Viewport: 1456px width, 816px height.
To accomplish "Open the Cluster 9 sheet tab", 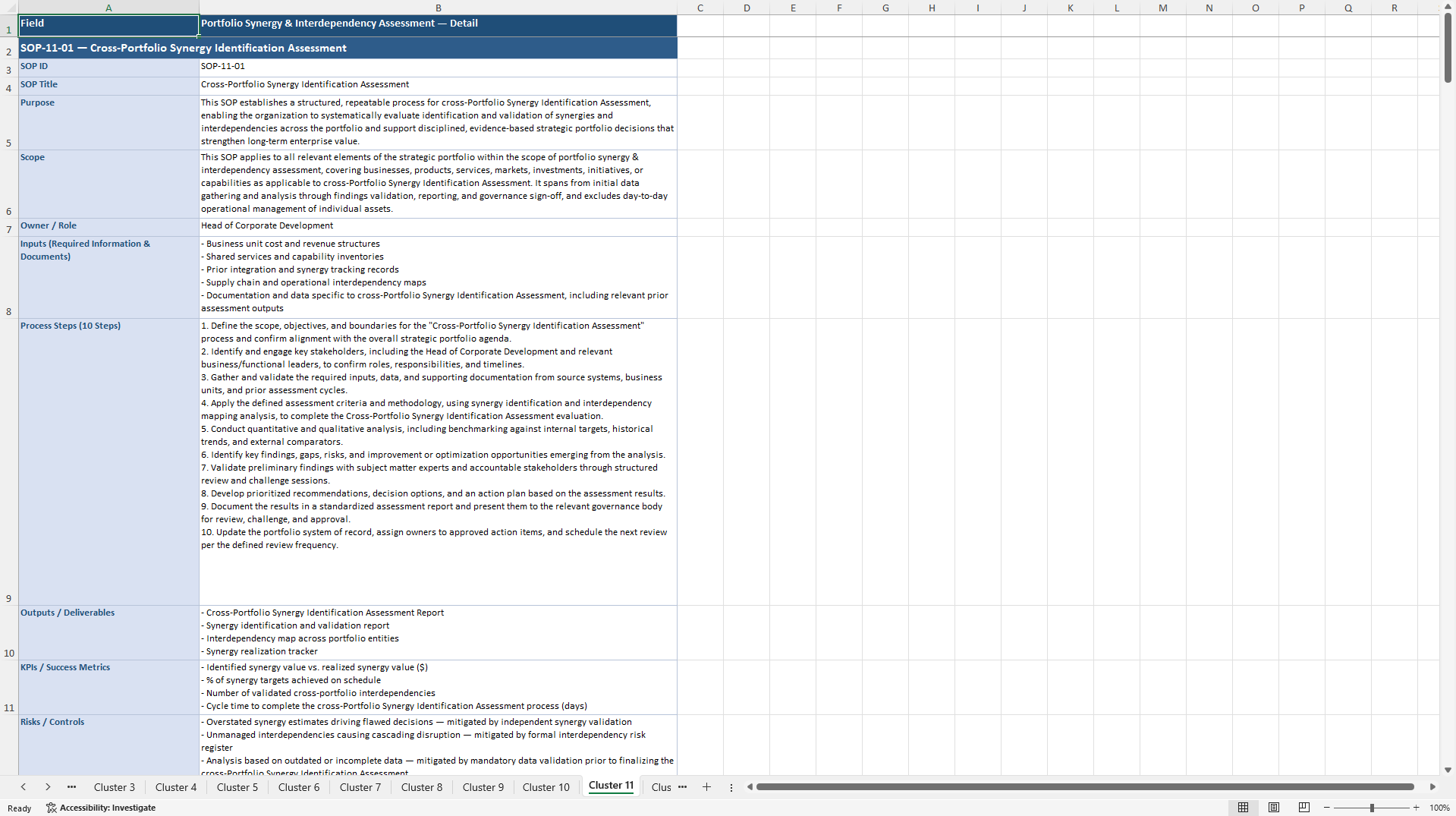I will [x=483, y=787].
